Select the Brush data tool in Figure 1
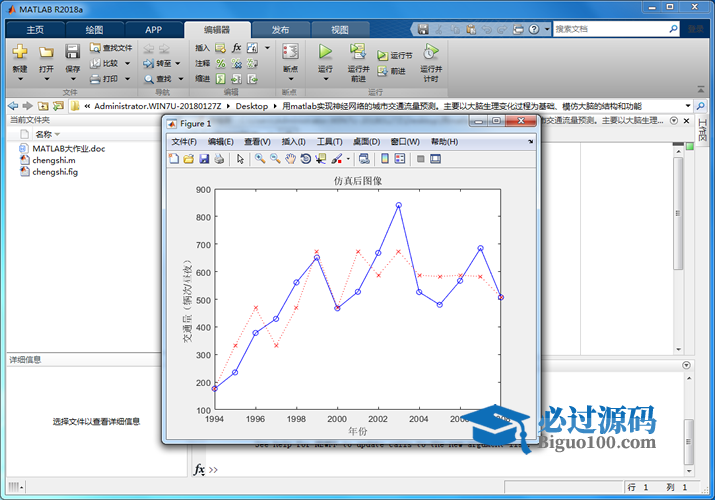715x500 pixels. tap(337, 159)
